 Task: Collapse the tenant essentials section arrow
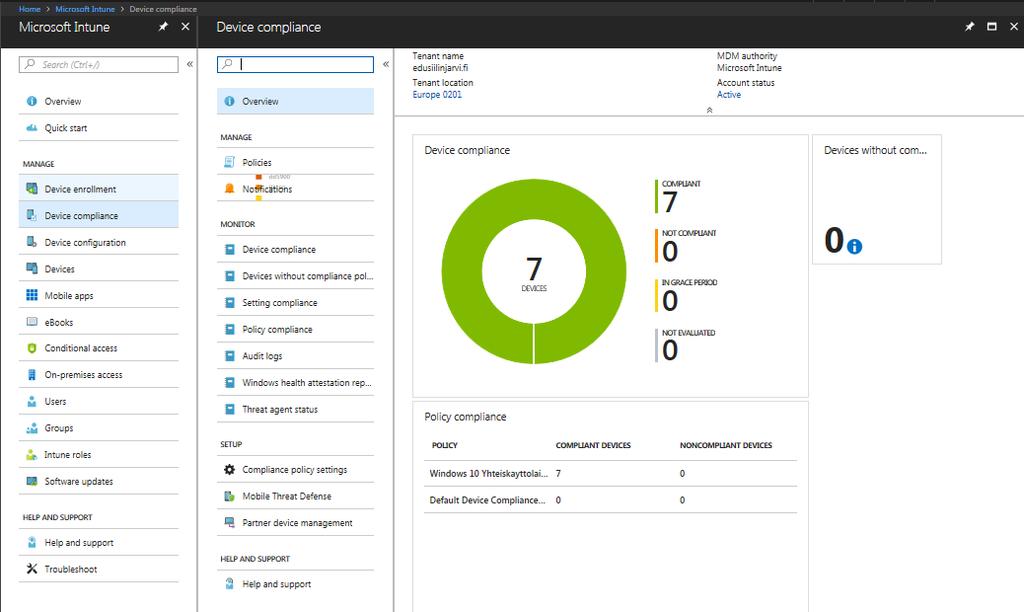[x=709, y=110]
